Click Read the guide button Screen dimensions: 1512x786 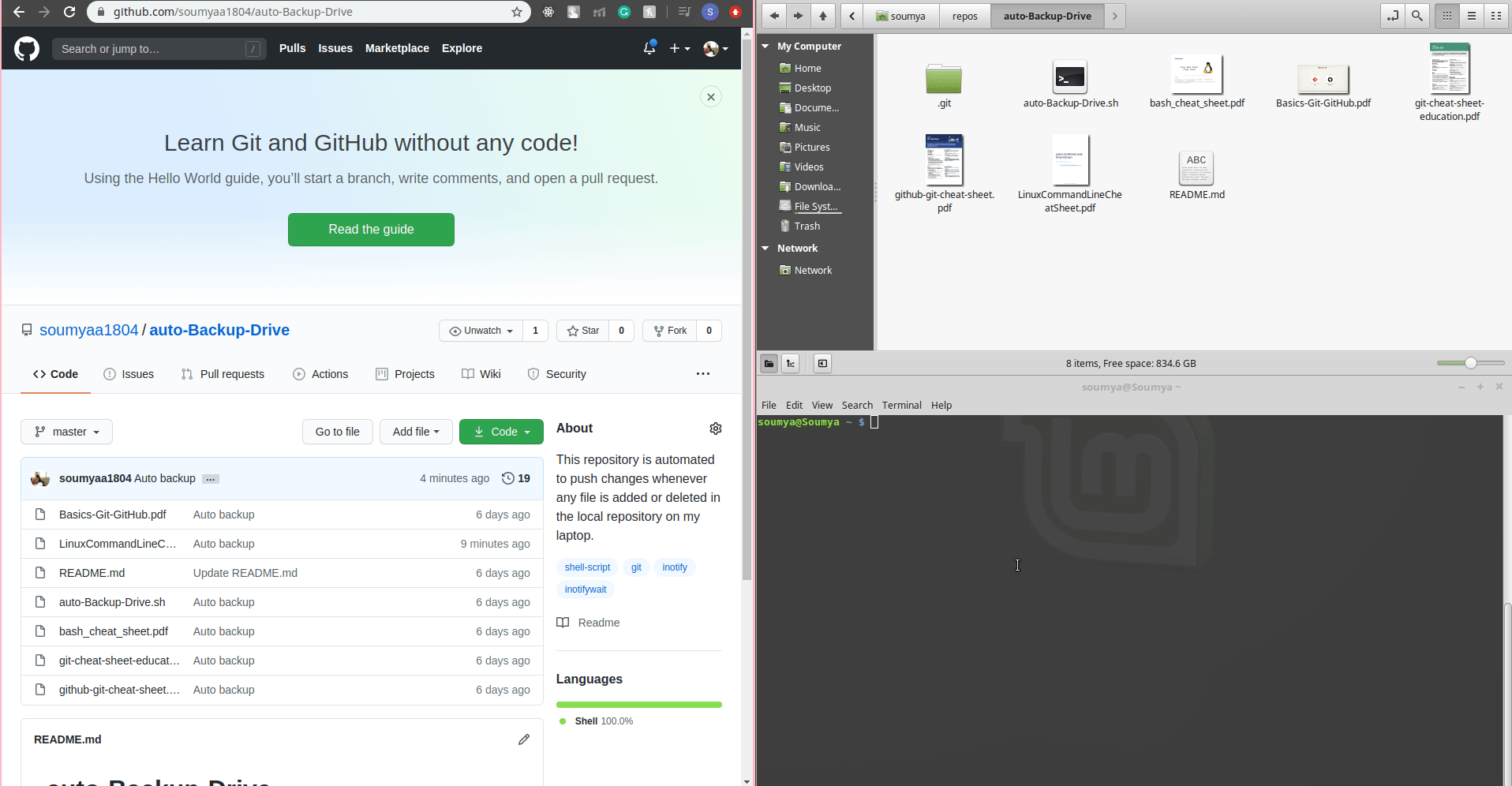371,230
